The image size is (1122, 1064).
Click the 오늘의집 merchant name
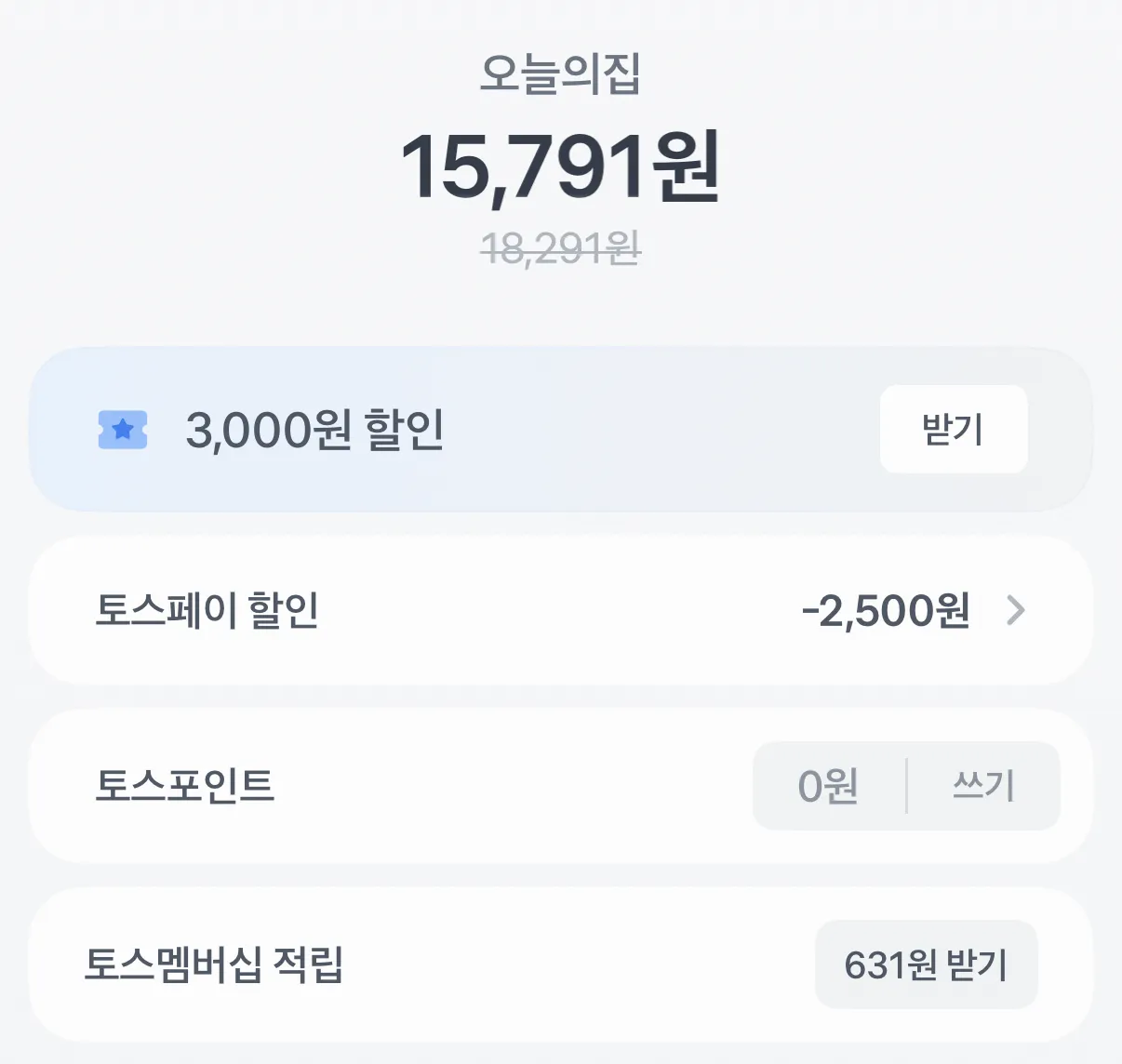point(560,74)
